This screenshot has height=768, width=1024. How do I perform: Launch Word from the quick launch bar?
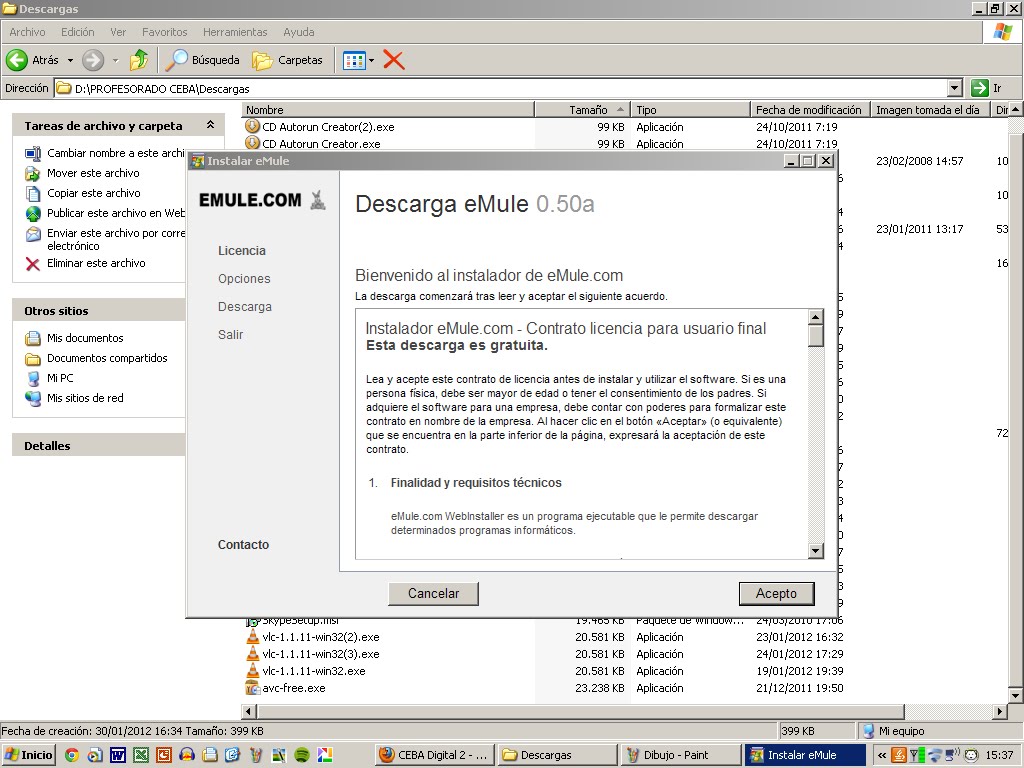point(118,756)
